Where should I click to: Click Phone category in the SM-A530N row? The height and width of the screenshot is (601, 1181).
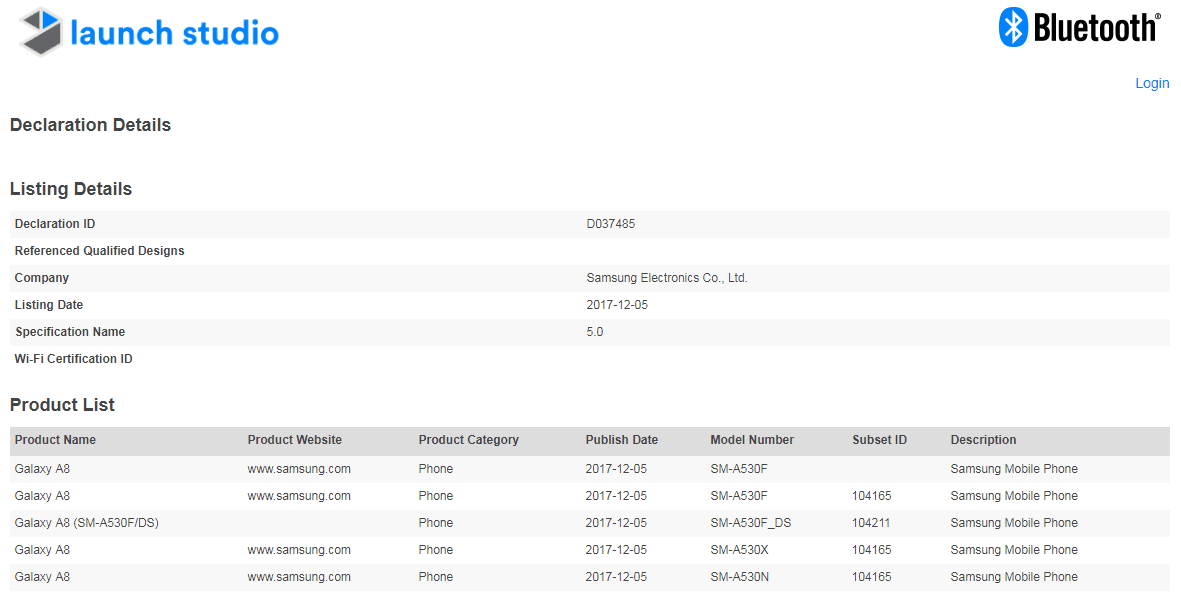436,577
